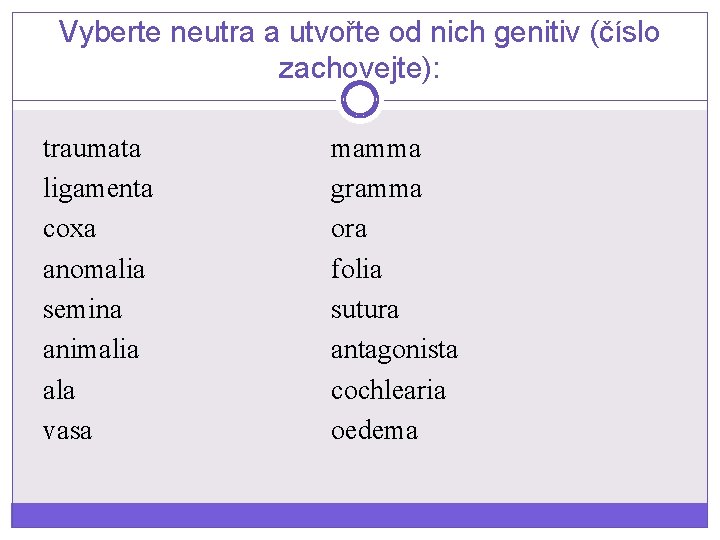
Task: Select the word 'semina'
Action: [x=82, y=310]
